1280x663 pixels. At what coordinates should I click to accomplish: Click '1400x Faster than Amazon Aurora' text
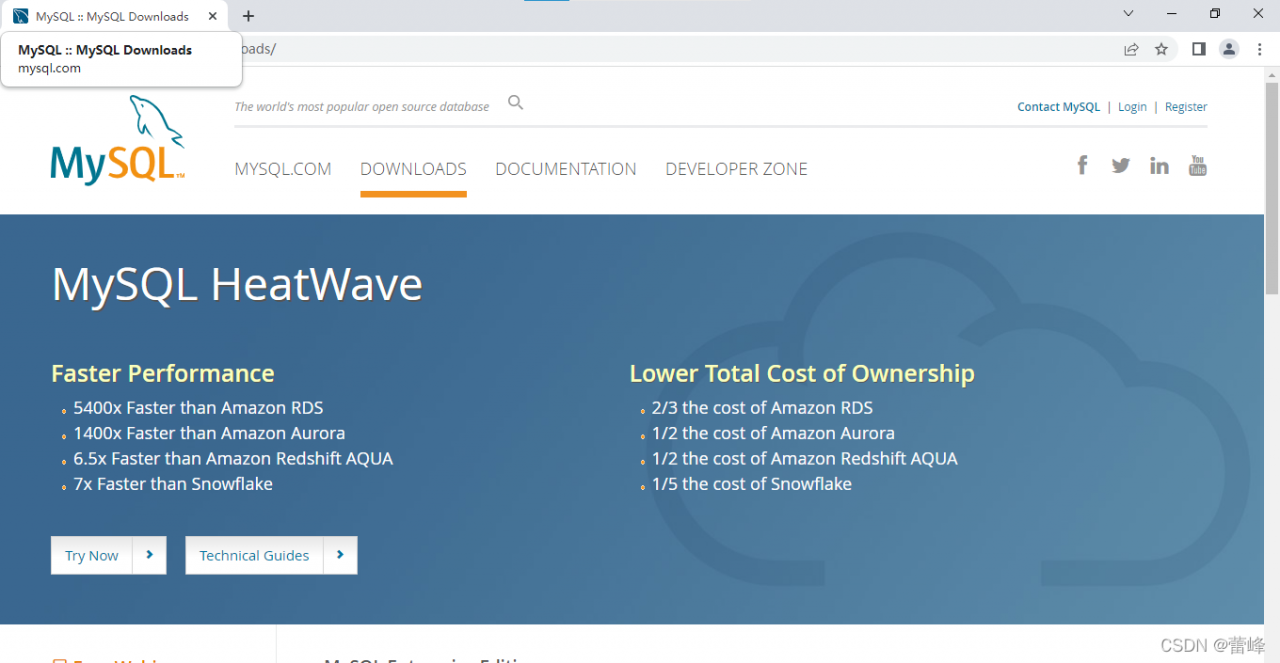(x=209, y=433)
